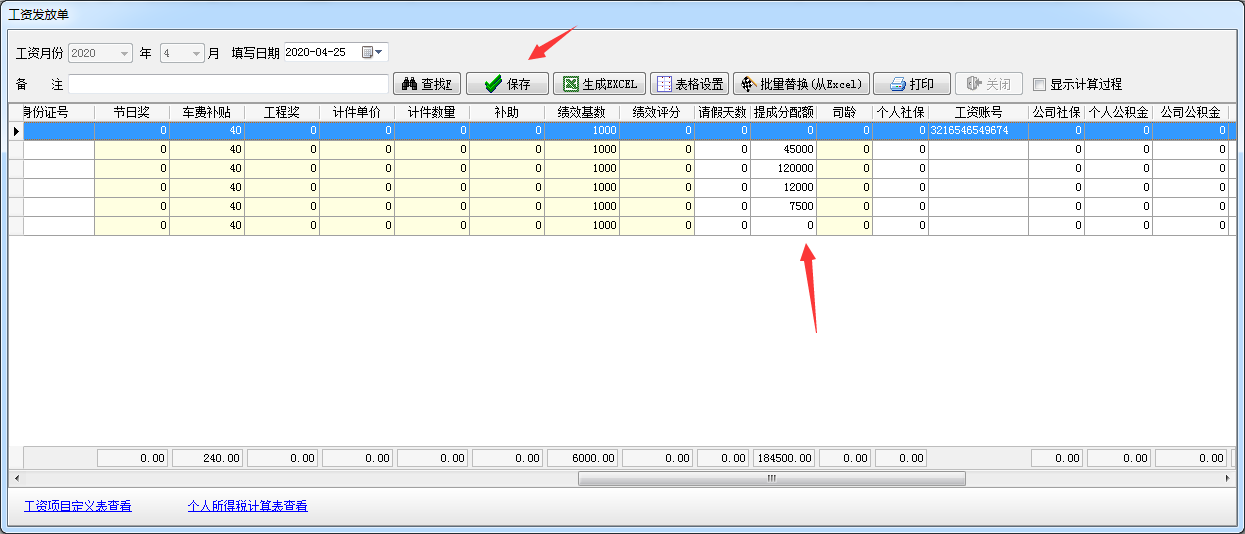
Task: Open the 填写日期 calendar picker
Action: click(372, 52)
